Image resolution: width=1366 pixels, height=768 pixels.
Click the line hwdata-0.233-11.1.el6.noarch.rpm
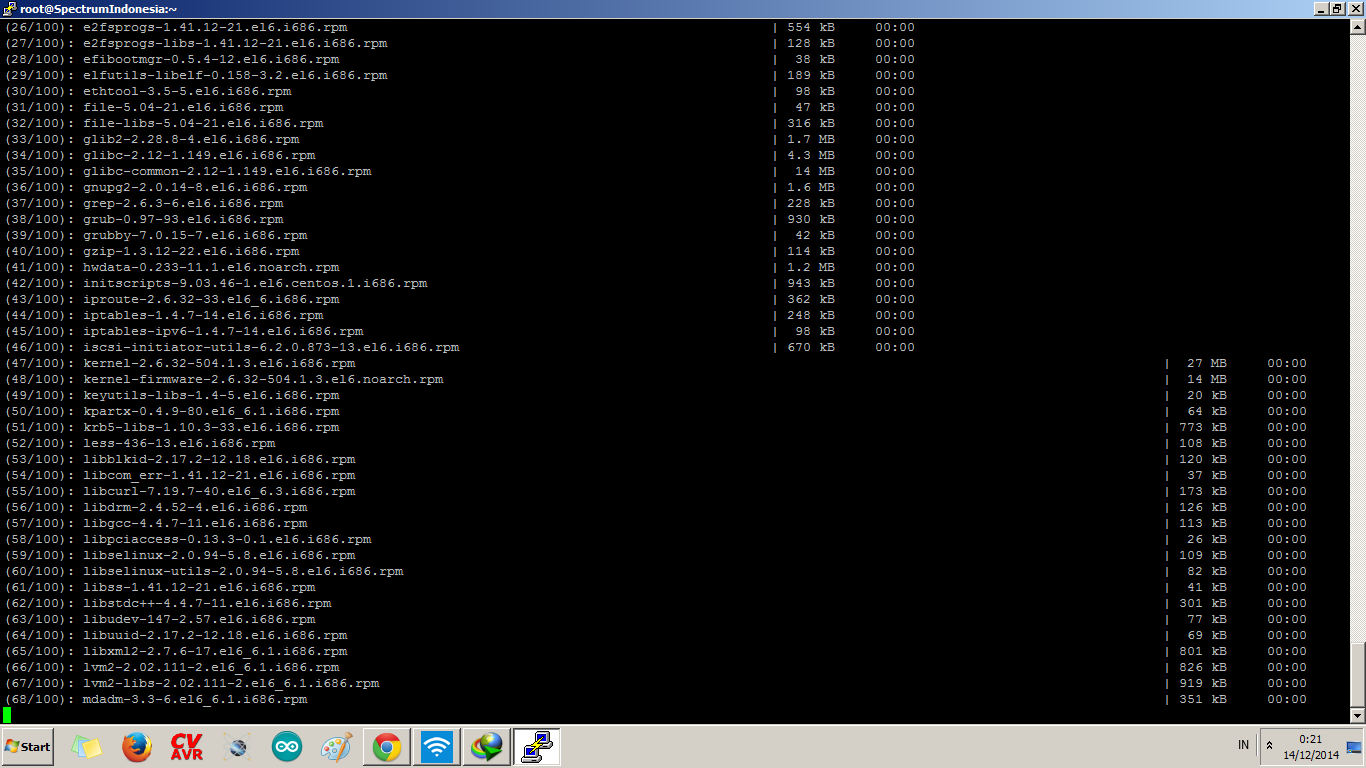point(211,268)
